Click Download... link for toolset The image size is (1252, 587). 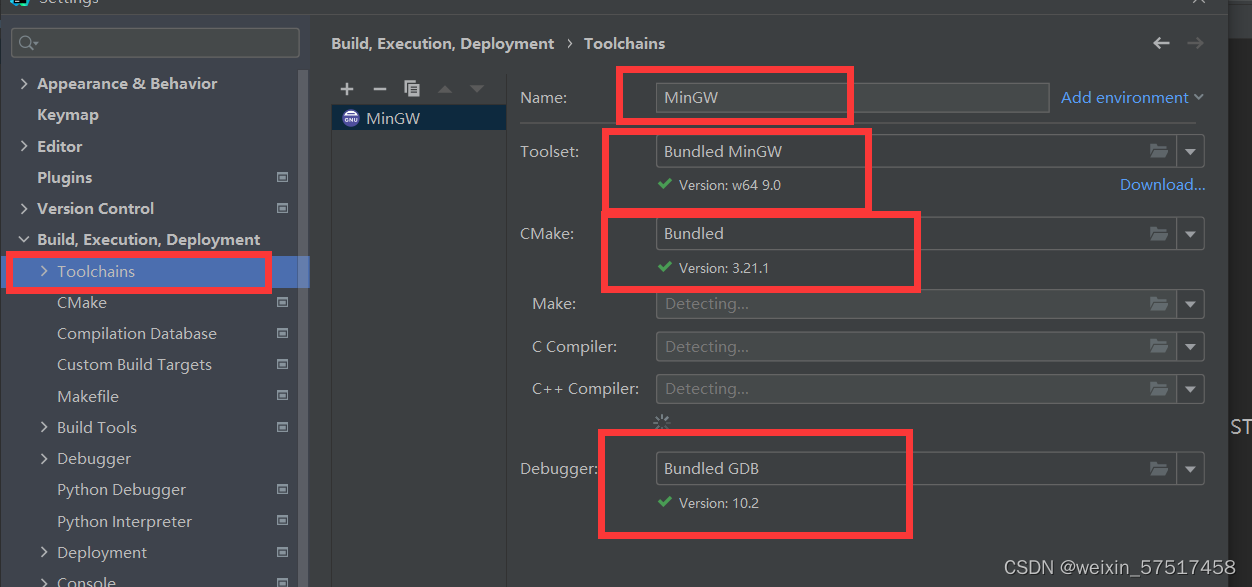click(x=1162, y=184)
